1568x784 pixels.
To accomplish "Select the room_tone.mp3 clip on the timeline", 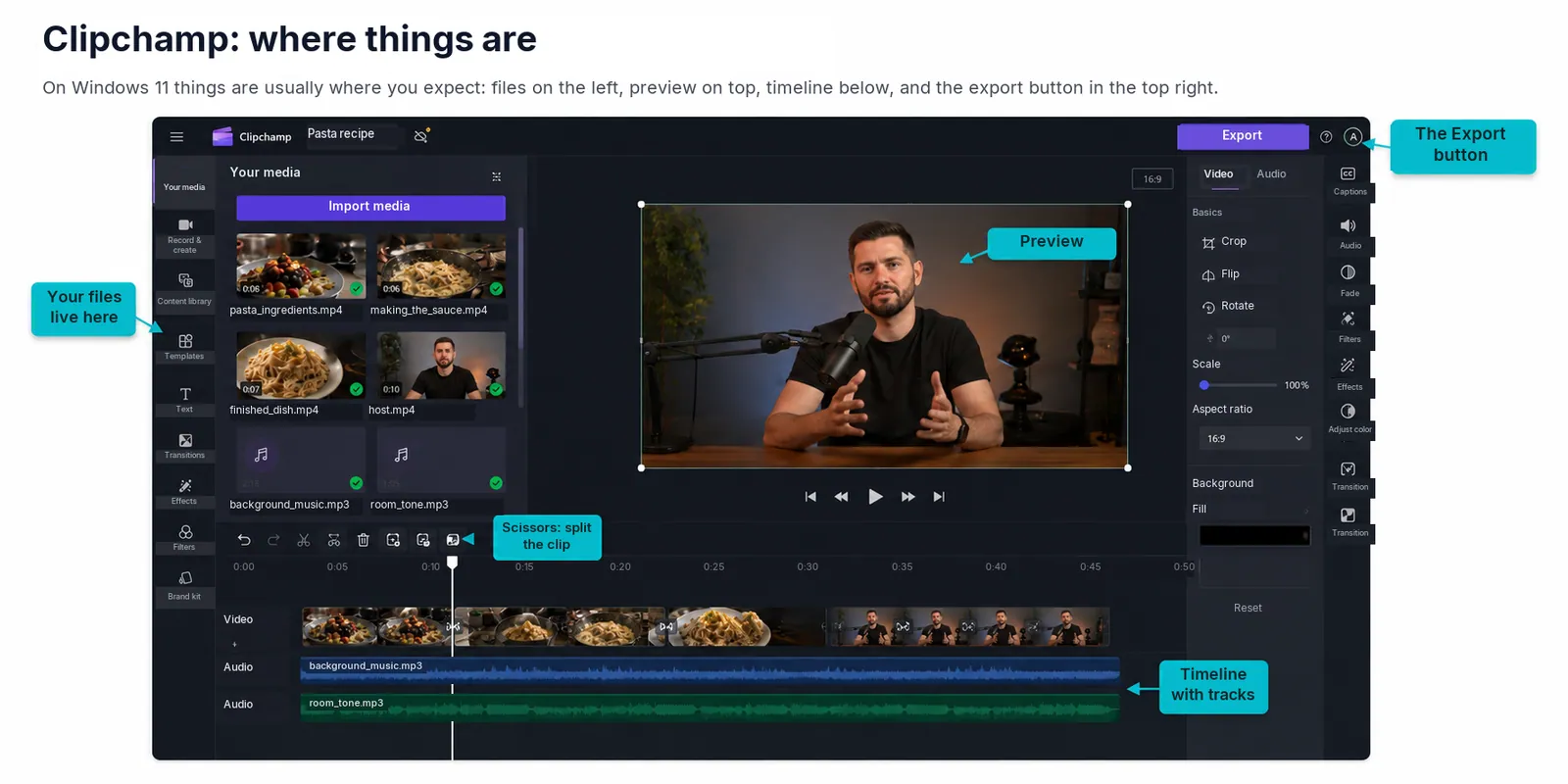I will click(710, 708).
